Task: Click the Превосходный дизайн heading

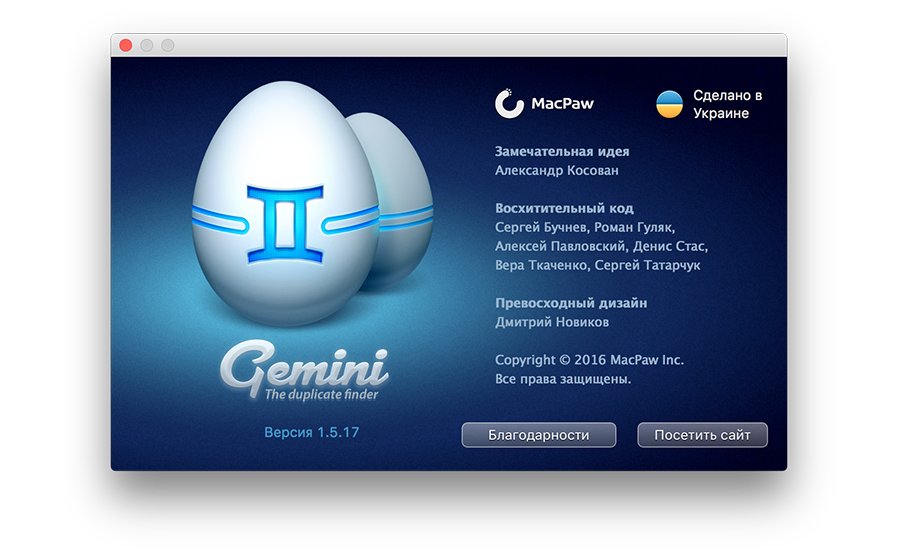Action: click(571, 303)
